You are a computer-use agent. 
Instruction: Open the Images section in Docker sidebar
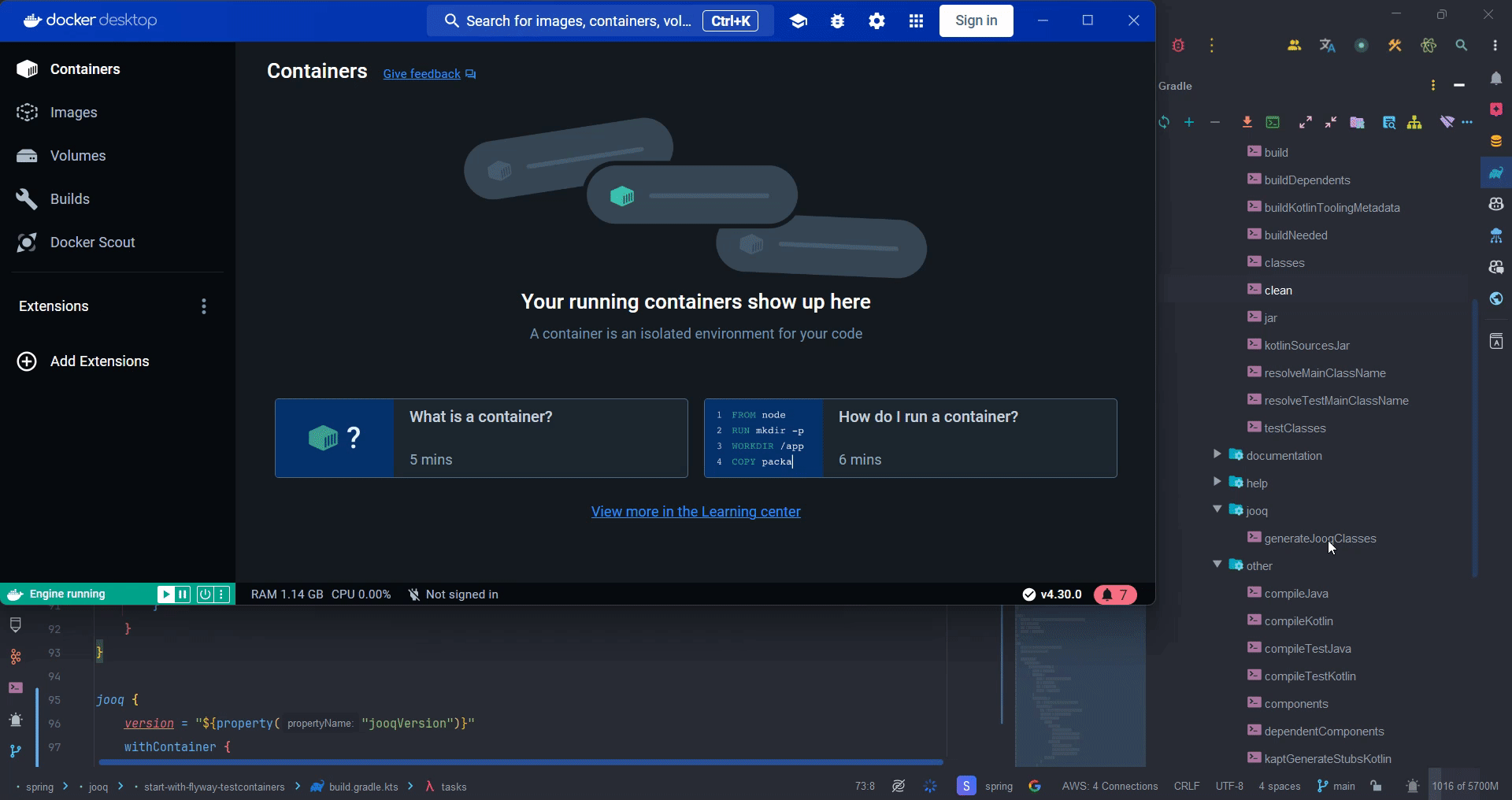point(57,113)
